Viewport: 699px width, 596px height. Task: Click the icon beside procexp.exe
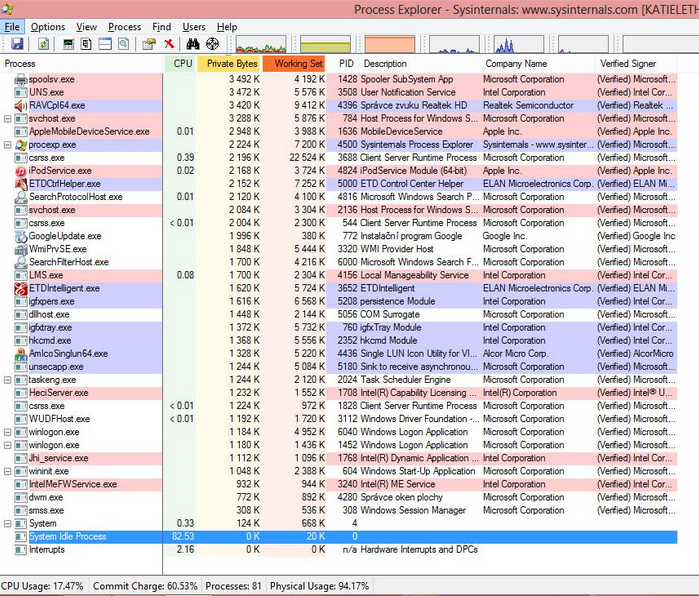point(21,145)
